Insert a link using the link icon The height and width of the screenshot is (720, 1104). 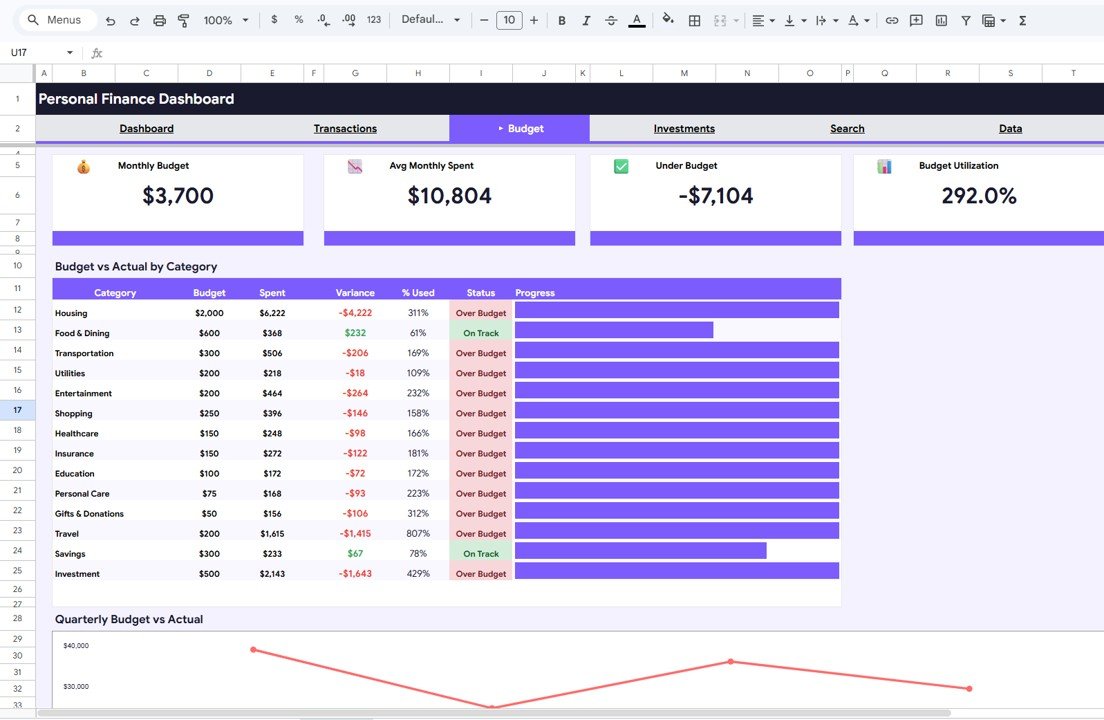(x=891, y=20)
